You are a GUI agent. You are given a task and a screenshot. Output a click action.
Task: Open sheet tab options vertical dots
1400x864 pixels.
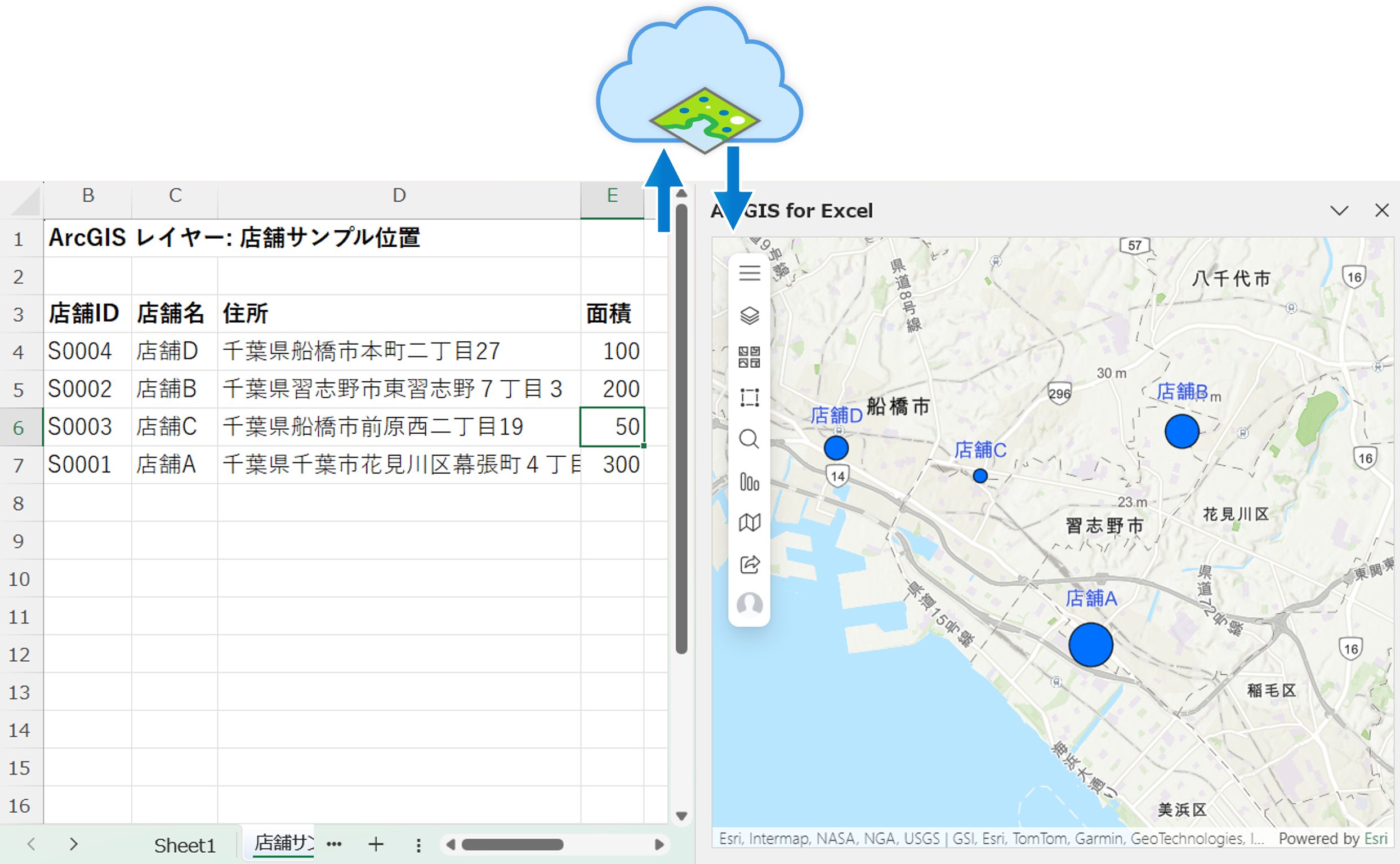point(418,845)
